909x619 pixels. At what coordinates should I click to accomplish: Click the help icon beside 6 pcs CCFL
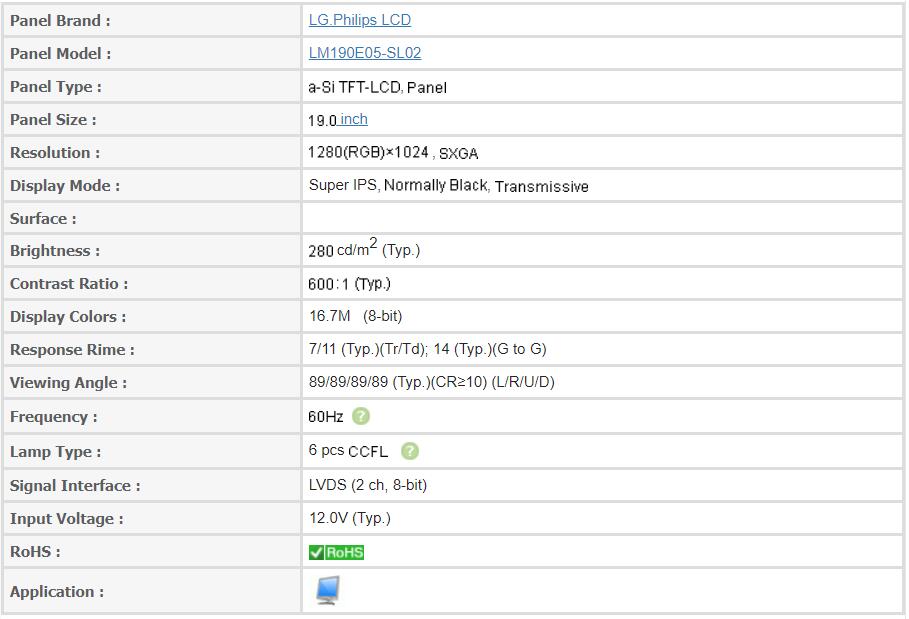point(410,451)
